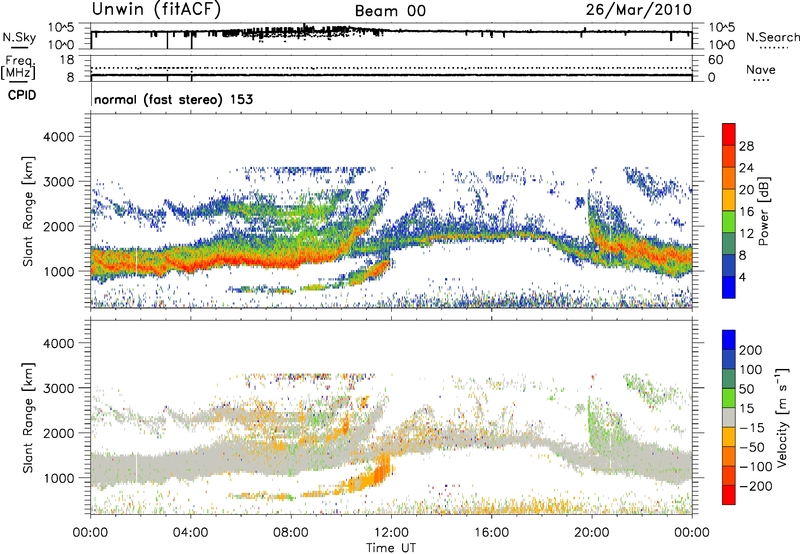Click the "3000" tick on the velocity plot
Screen dimensions: 800x554
click(58, 388)
